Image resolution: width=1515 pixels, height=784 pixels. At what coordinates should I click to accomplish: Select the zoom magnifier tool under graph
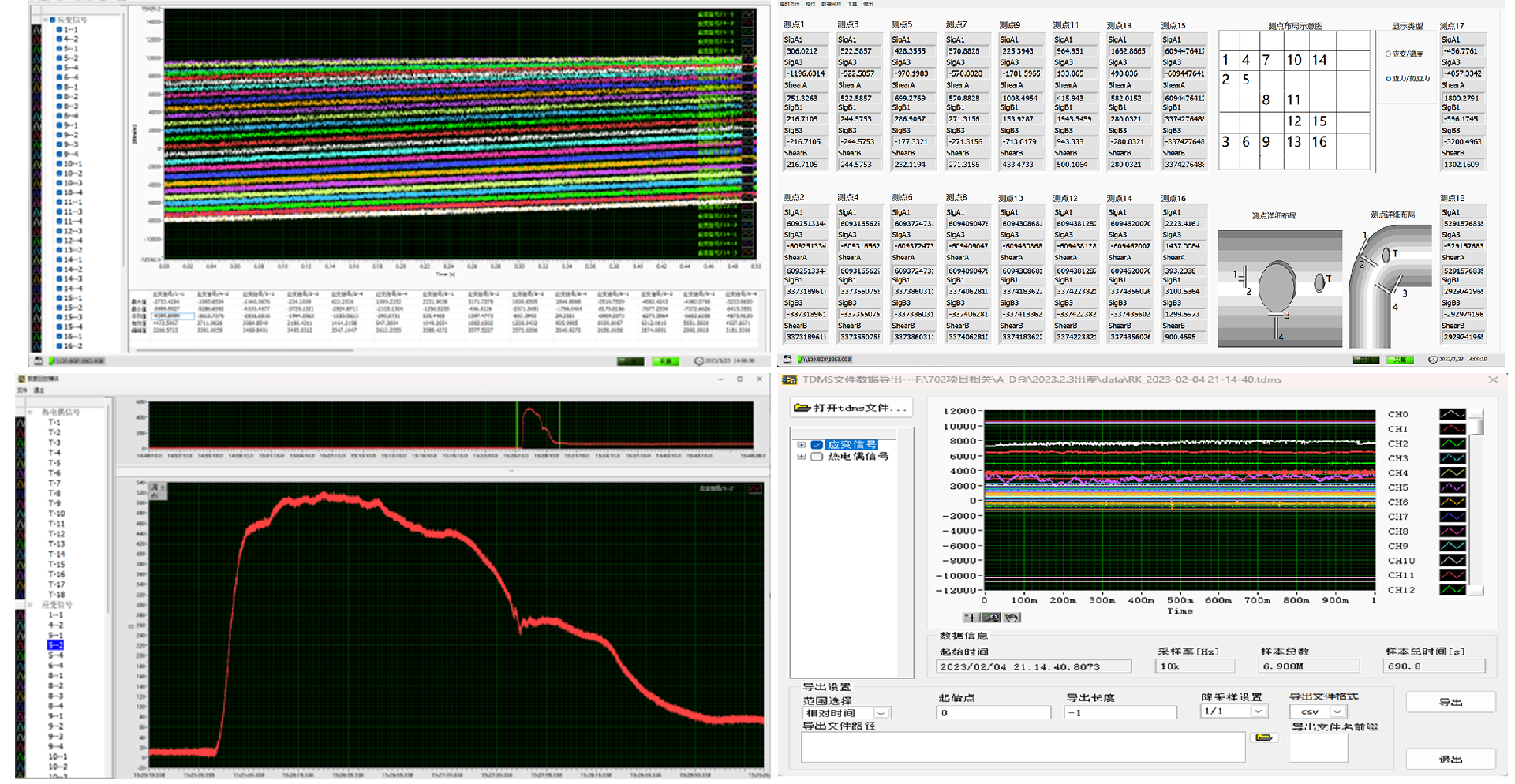pos(992,618)
